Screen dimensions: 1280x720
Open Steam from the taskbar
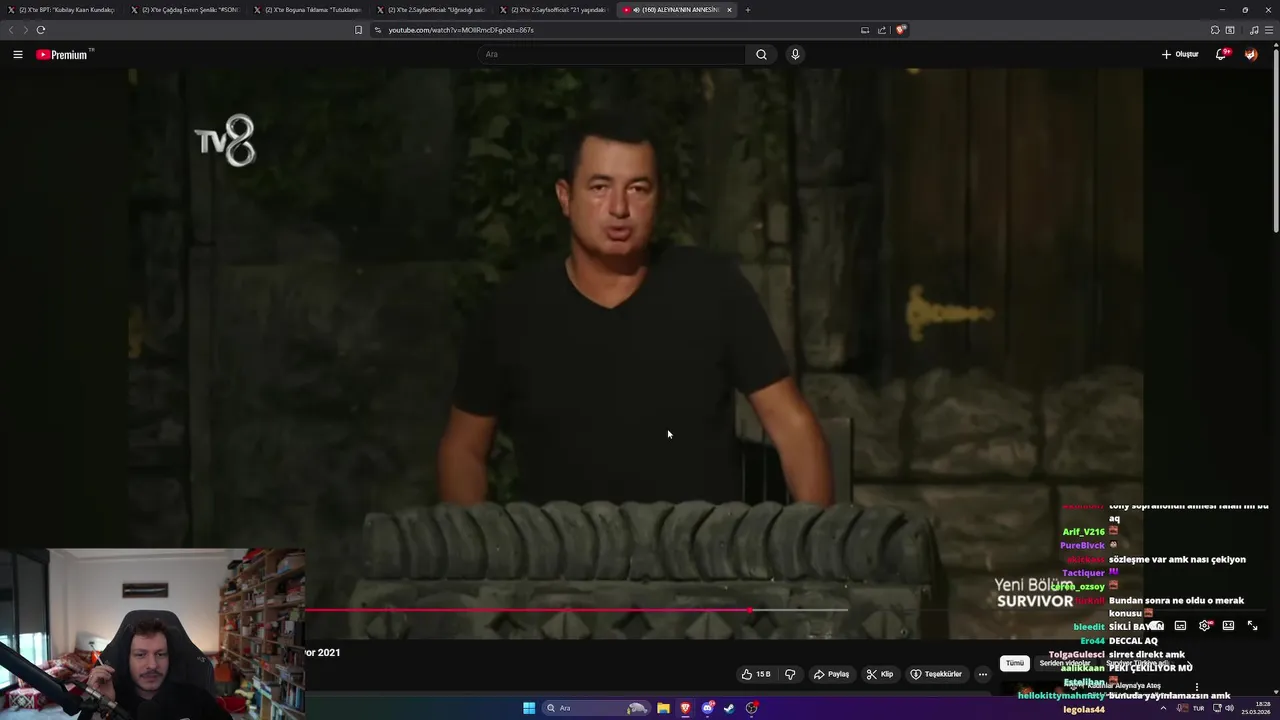[729, 708]
